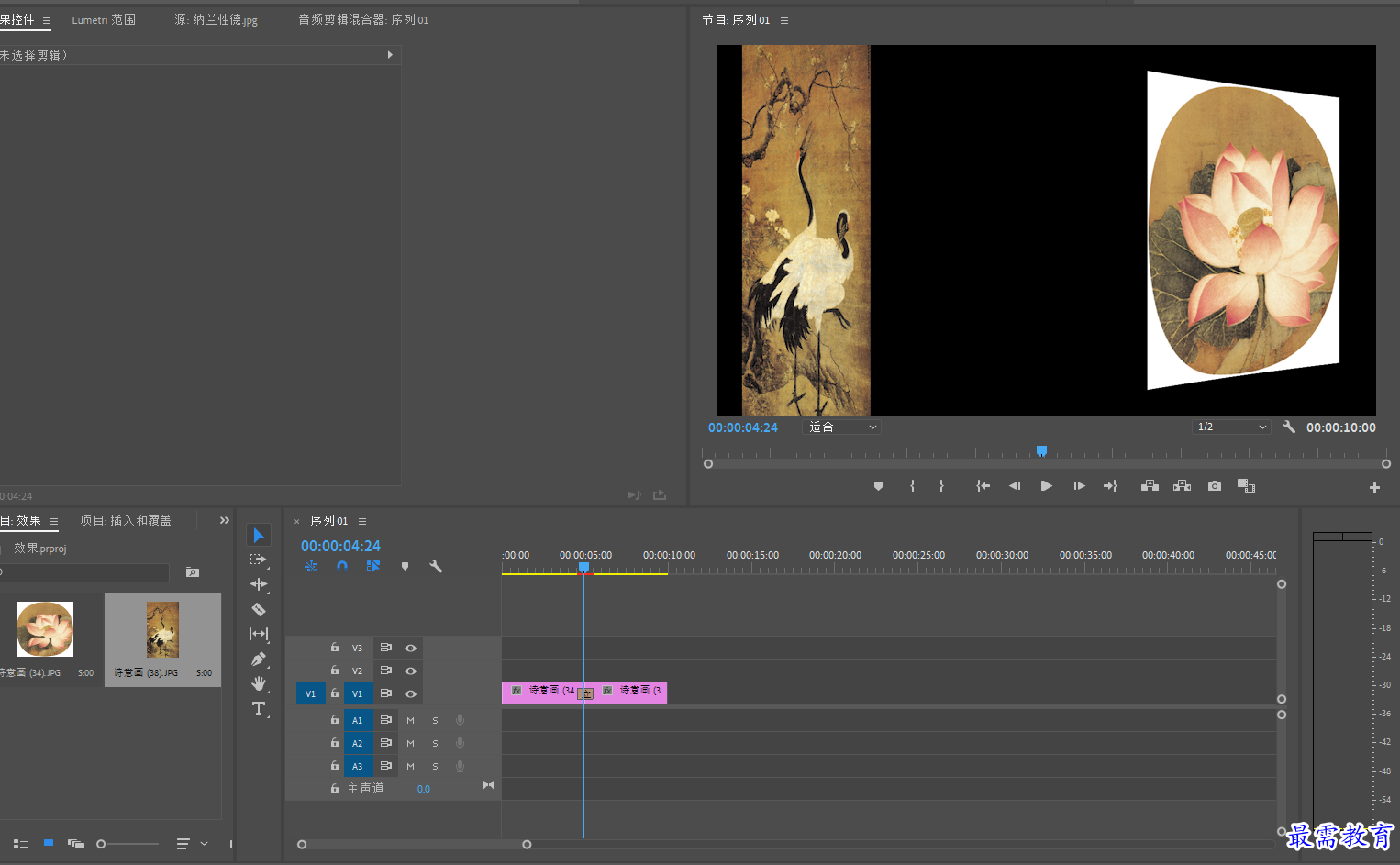
Task: Select the Type tool
Action: point(259,708)
